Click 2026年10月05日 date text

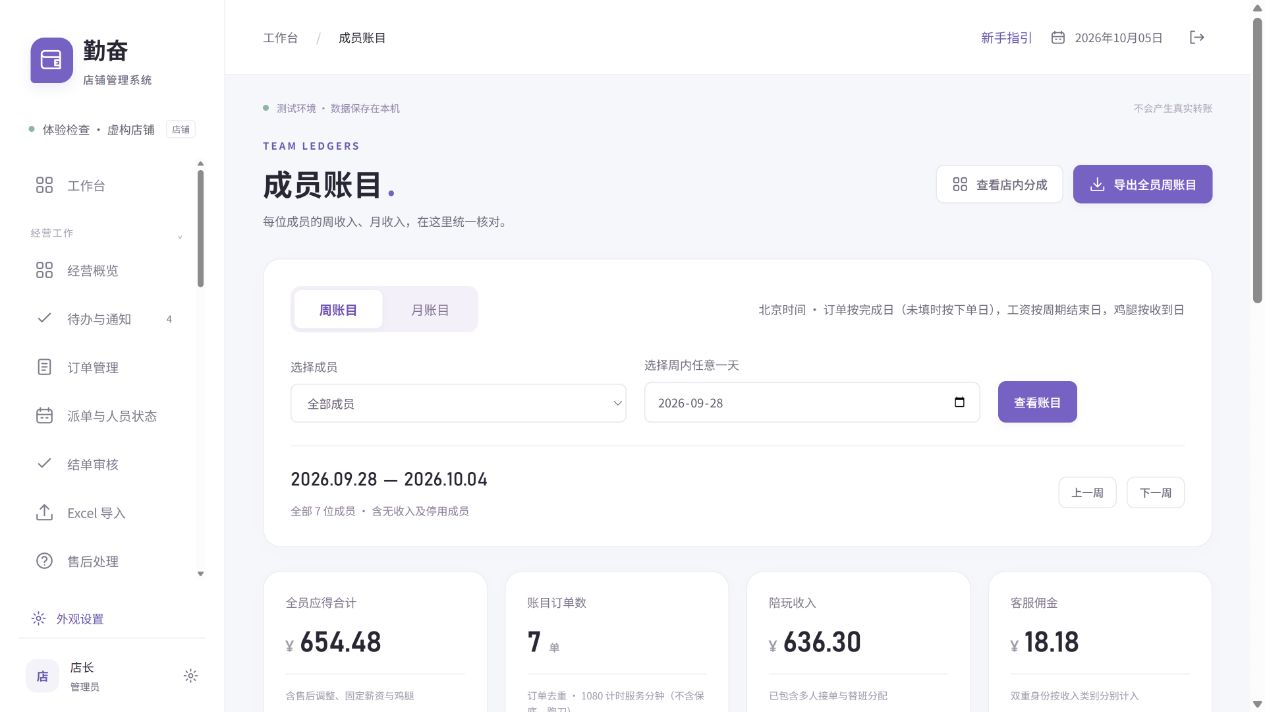1119,38
